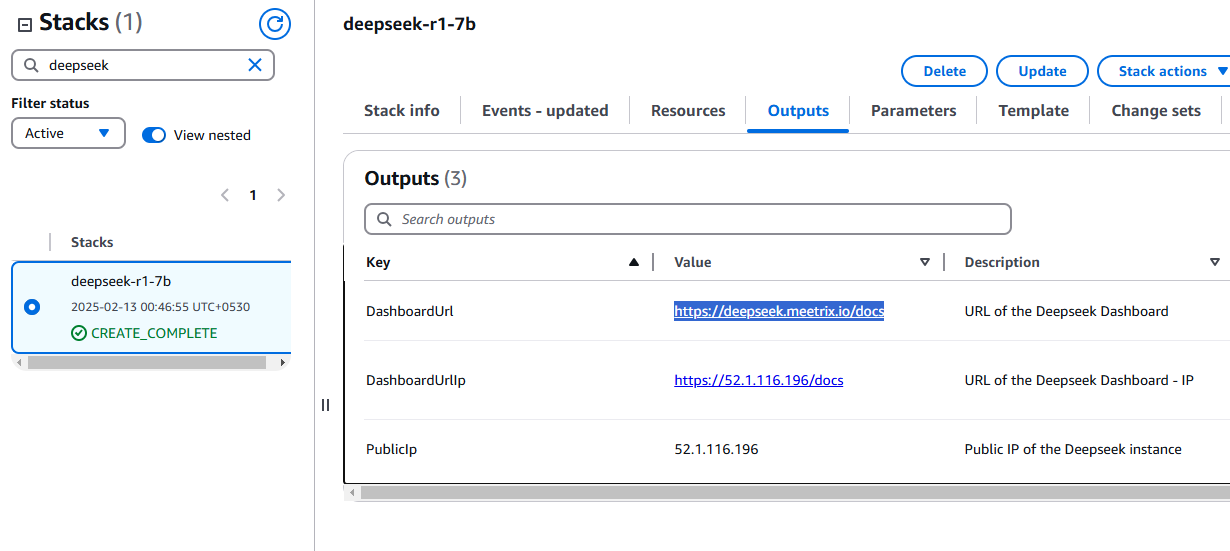
Task: Switch to the Events - updated tab
Action: point(545,111)
